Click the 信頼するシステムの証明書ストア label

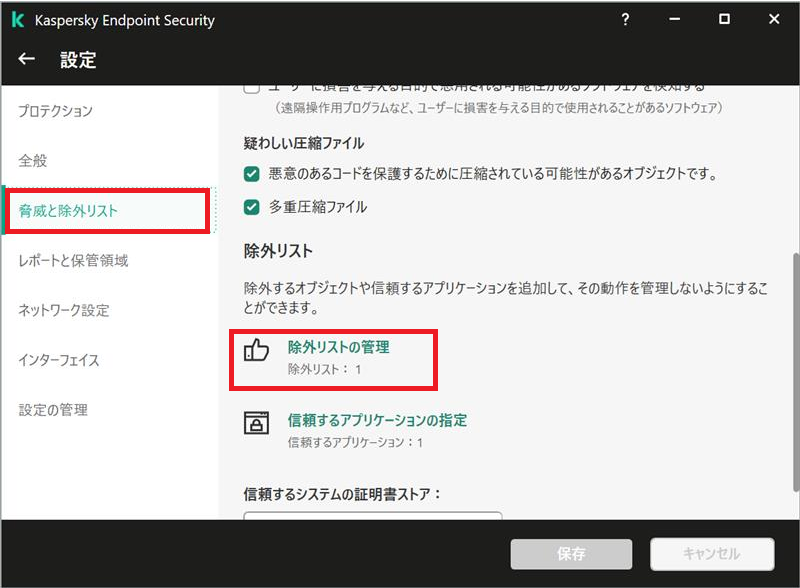click(342, 494)
